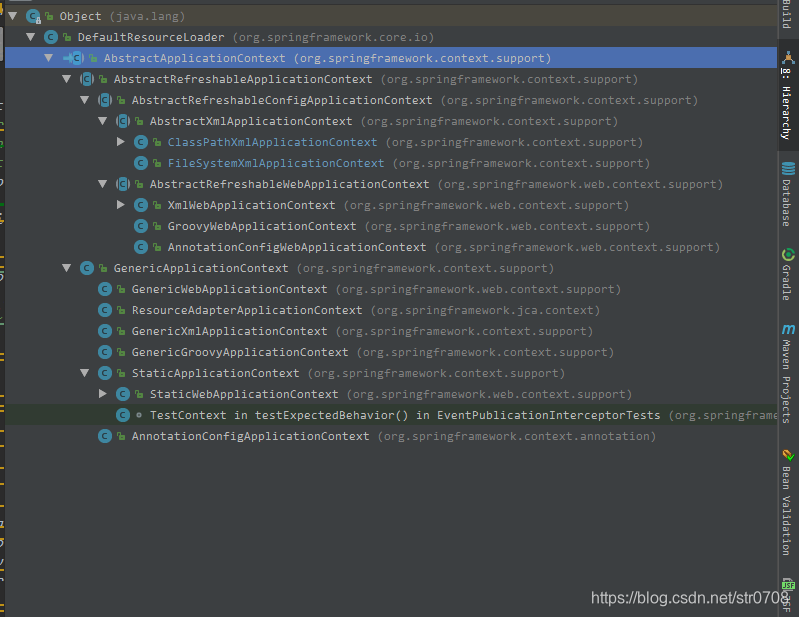Image resolution: width=799 pixels, height=617 pixels.
Task: Select StaticWebApplicationContext row text
Action: [x=391, y=394]
